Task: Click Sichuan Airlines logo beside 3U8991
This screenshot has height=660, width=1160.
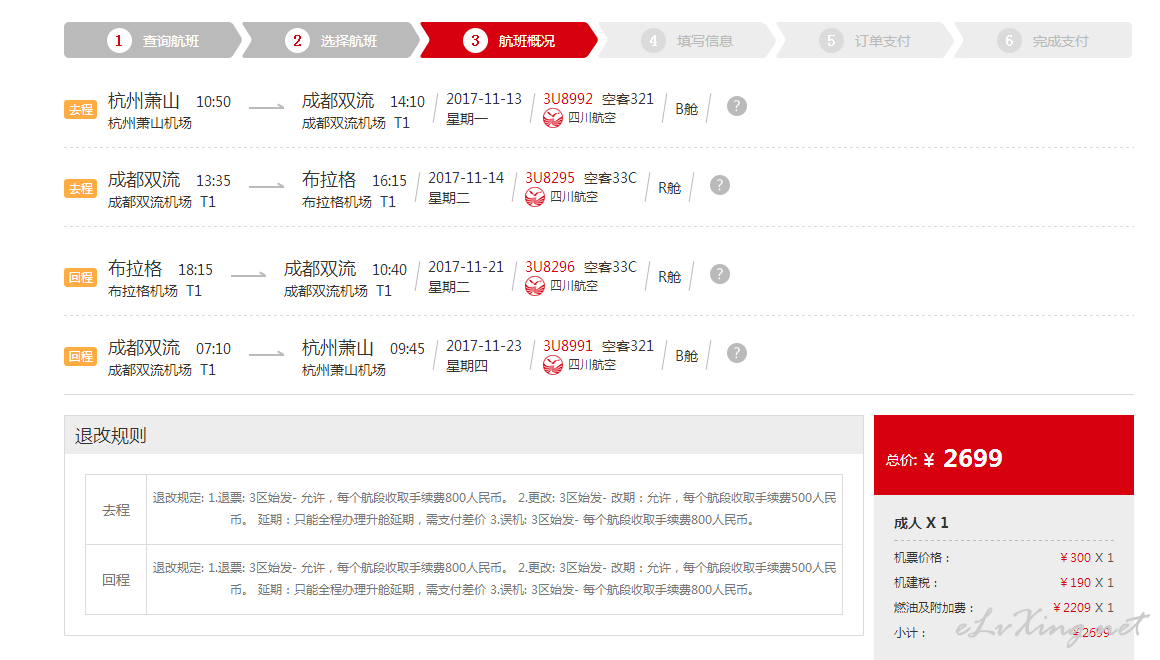Action: (553, 365)
